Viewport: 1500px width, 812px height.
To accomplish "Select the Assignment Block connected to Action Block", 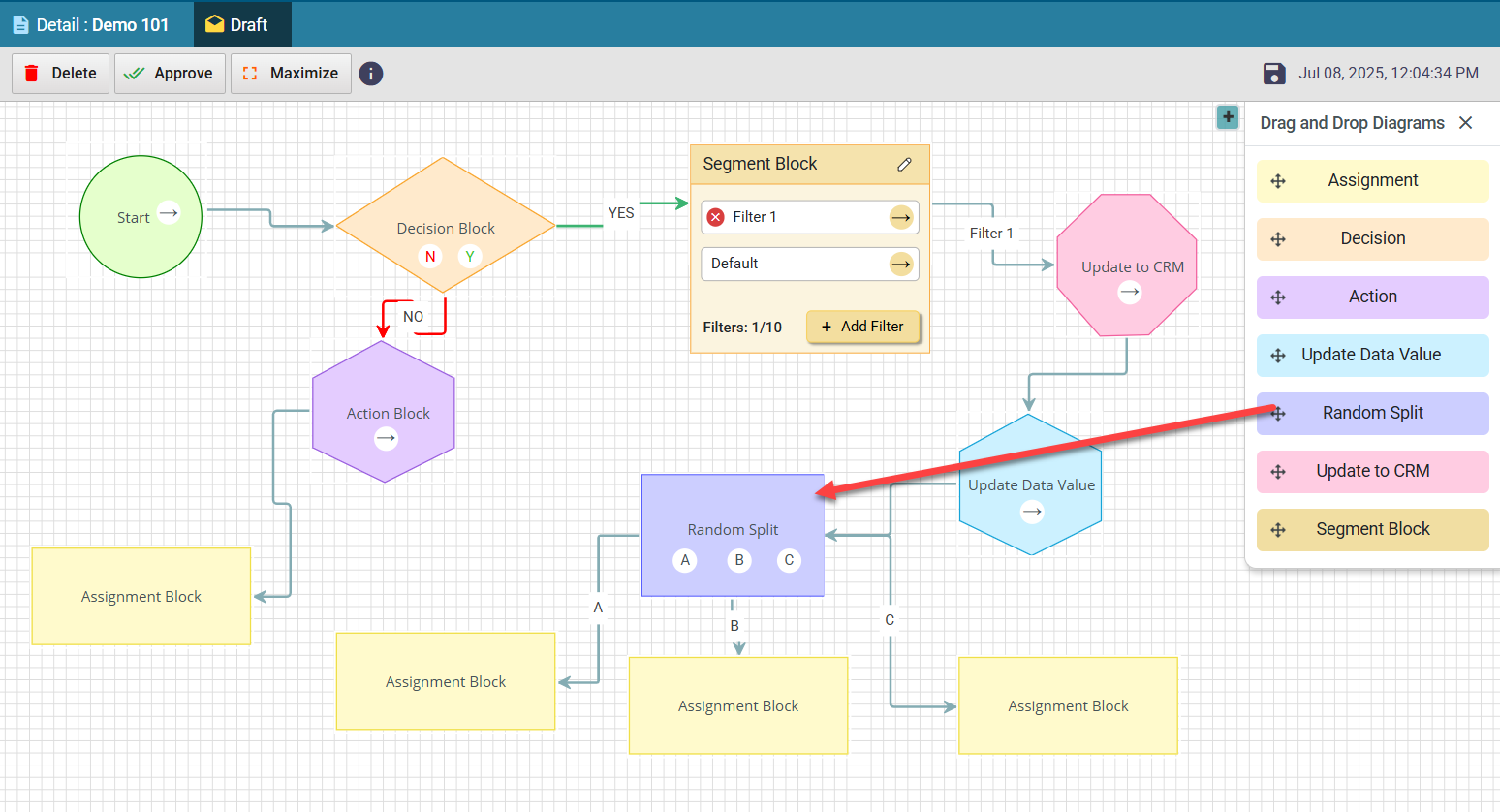I will (141, 596).
